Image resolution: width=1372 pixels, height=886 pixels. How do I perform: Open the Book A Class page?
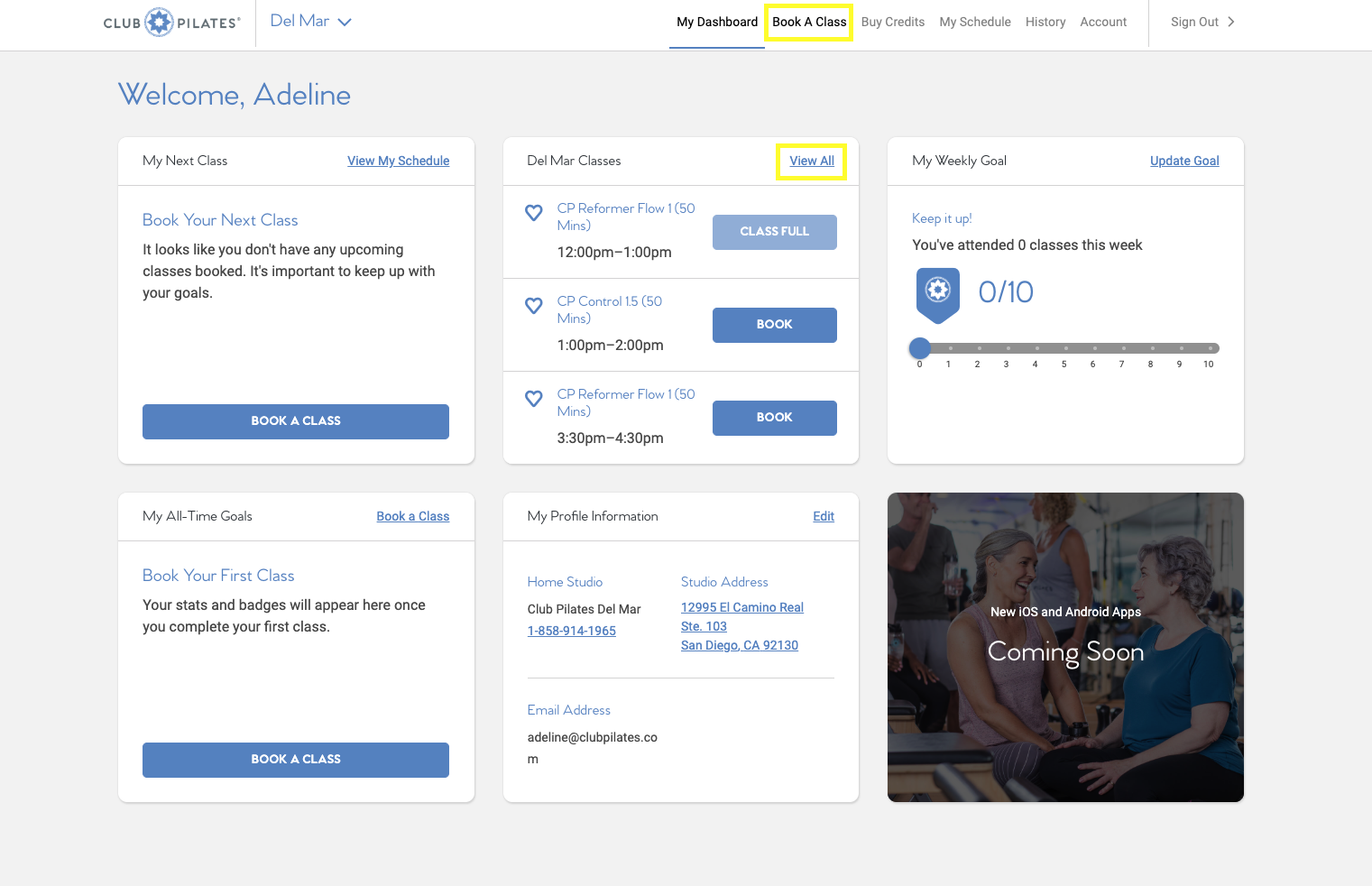[x=807, y=22]
